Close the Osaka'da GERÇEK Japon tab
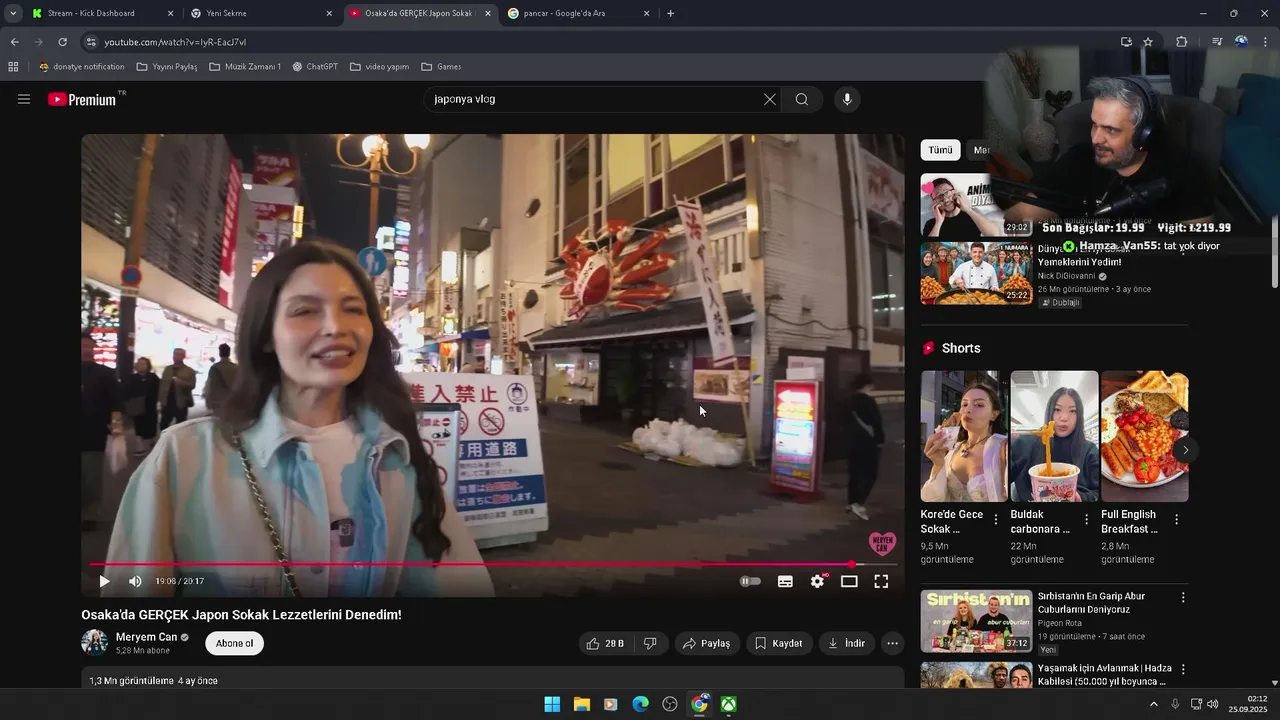1280x720 pixels. click(488, 14)
